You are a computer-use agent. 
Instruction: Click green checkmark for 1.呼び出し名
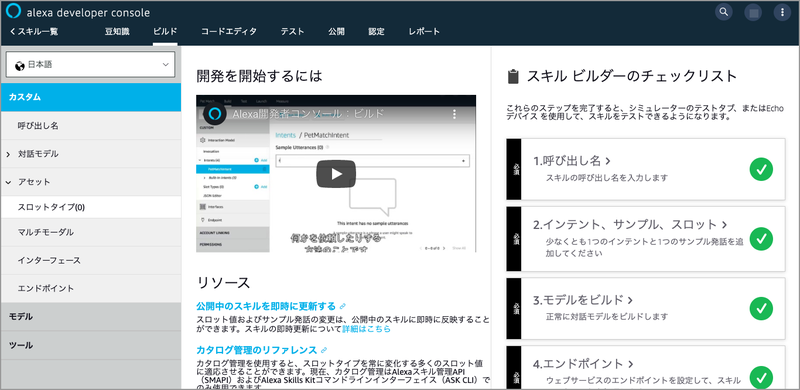[761, 169]
